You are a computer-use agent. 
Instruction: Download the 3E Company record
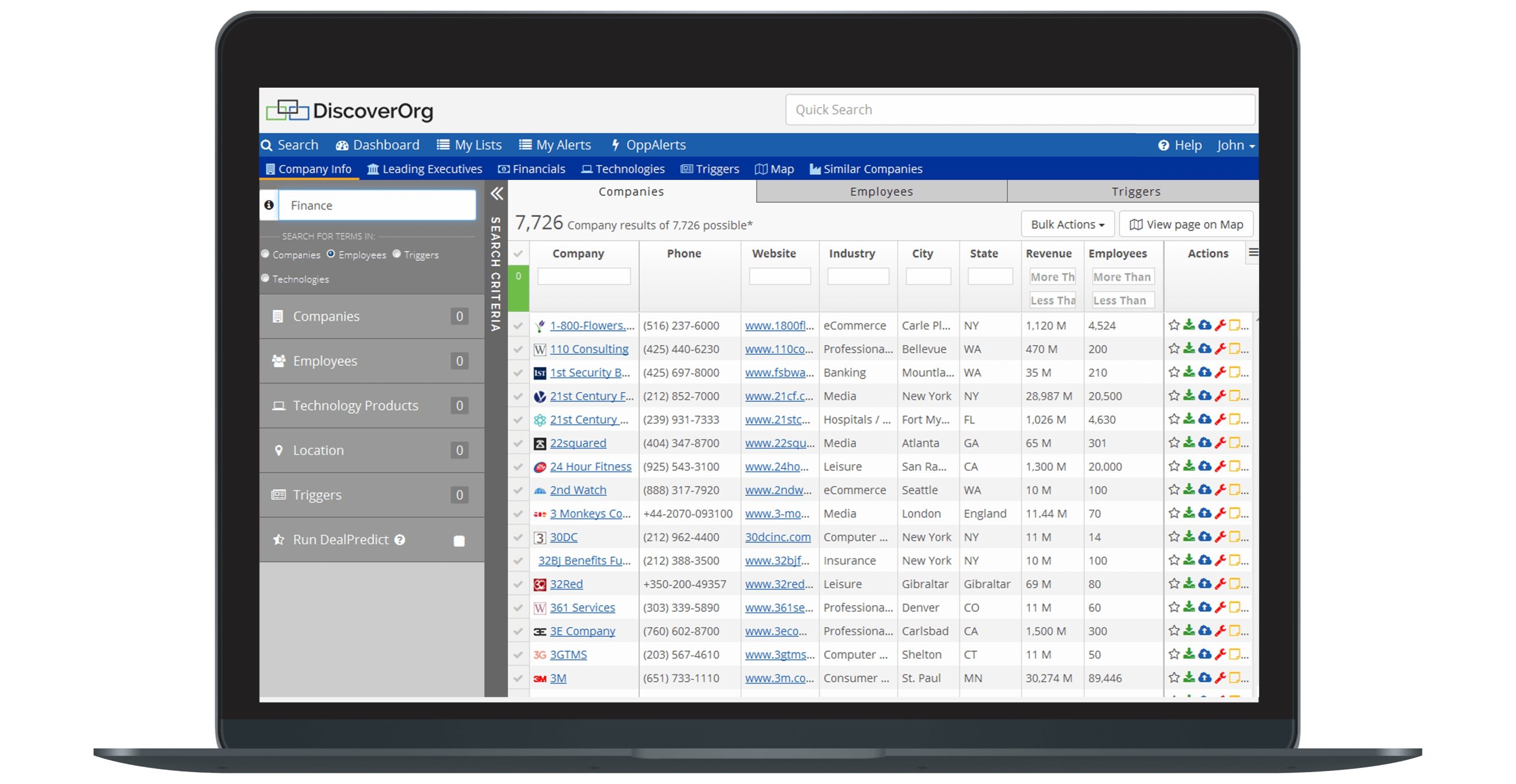[x=1189, y=631]
